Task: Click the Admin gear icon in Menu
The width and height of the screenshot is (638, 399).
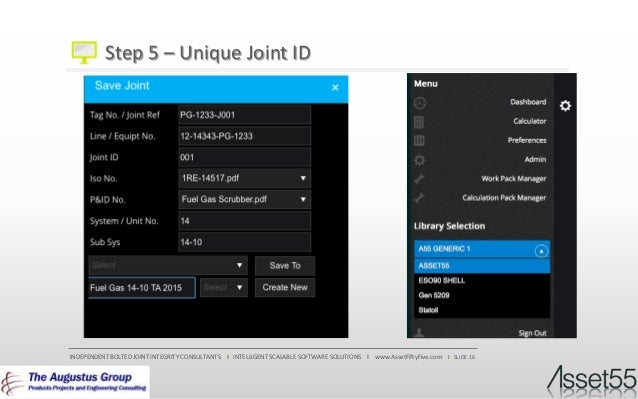Action: [420, 160]
